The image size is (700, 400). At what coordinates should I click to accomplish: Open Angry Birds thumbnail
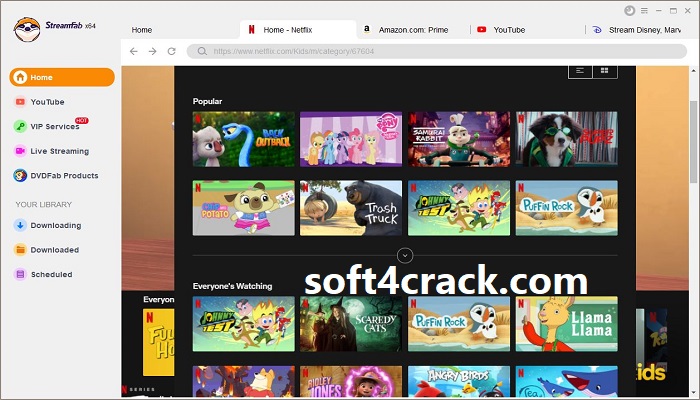click(459, 382)
